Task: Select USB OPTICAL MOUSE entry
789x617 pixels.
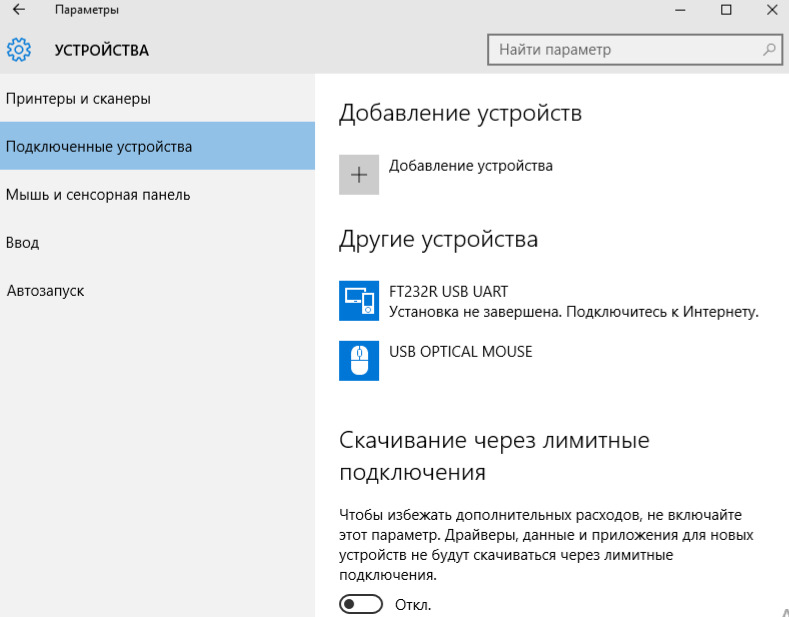Action: 460,351
